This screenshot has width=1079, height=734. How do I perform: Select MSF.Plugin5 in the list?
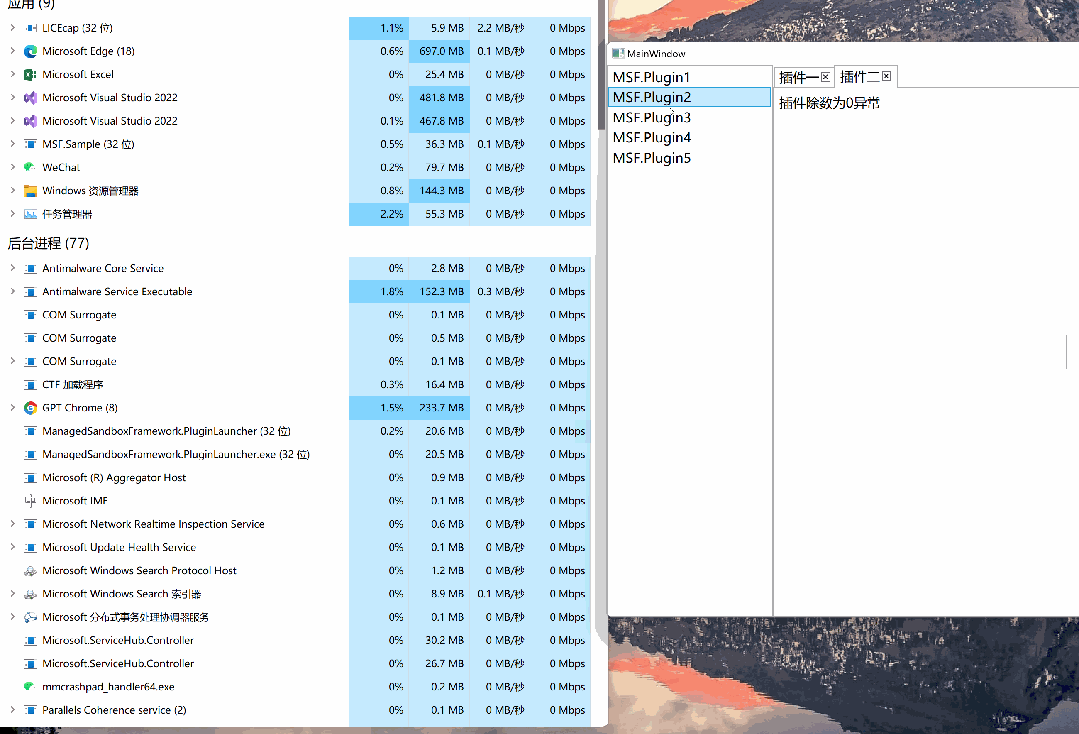[x=690, y=158]
